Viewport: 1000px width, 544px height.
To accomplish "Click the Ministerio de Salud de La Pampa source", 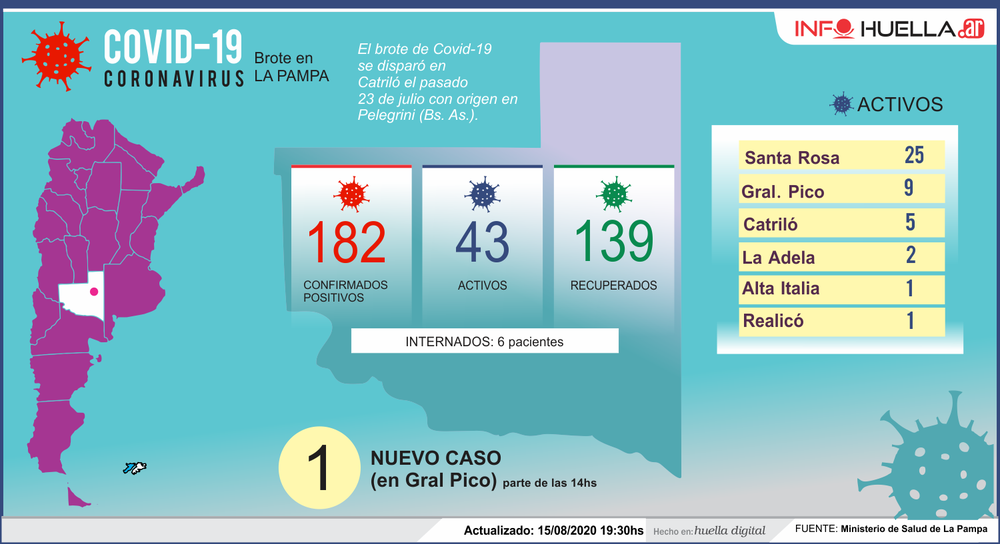I will pyautogui.click(x=913, y=528).
